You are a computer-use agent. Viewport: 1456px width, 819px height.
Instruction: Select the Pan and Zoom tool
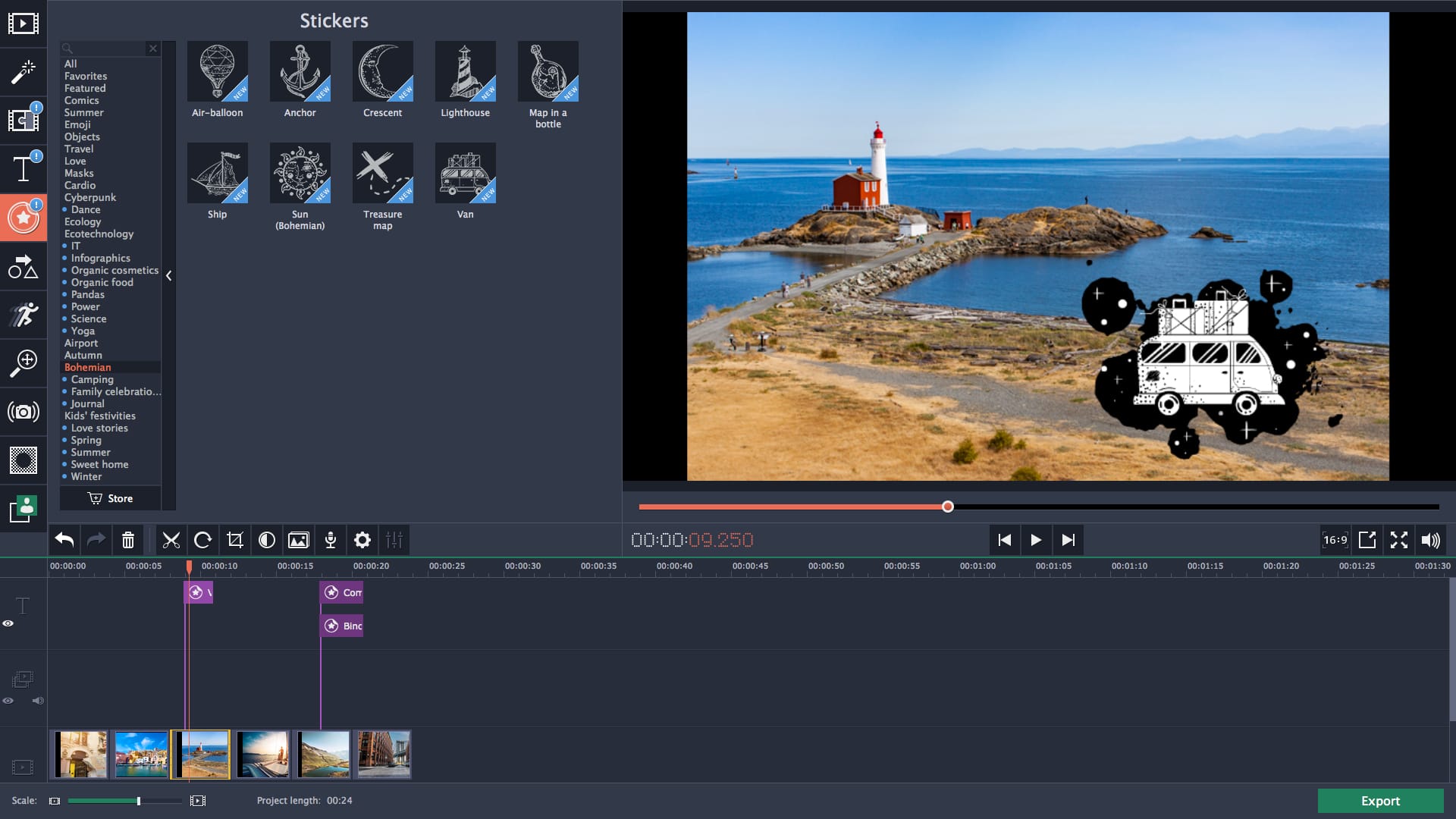click(x=24, y=363)
